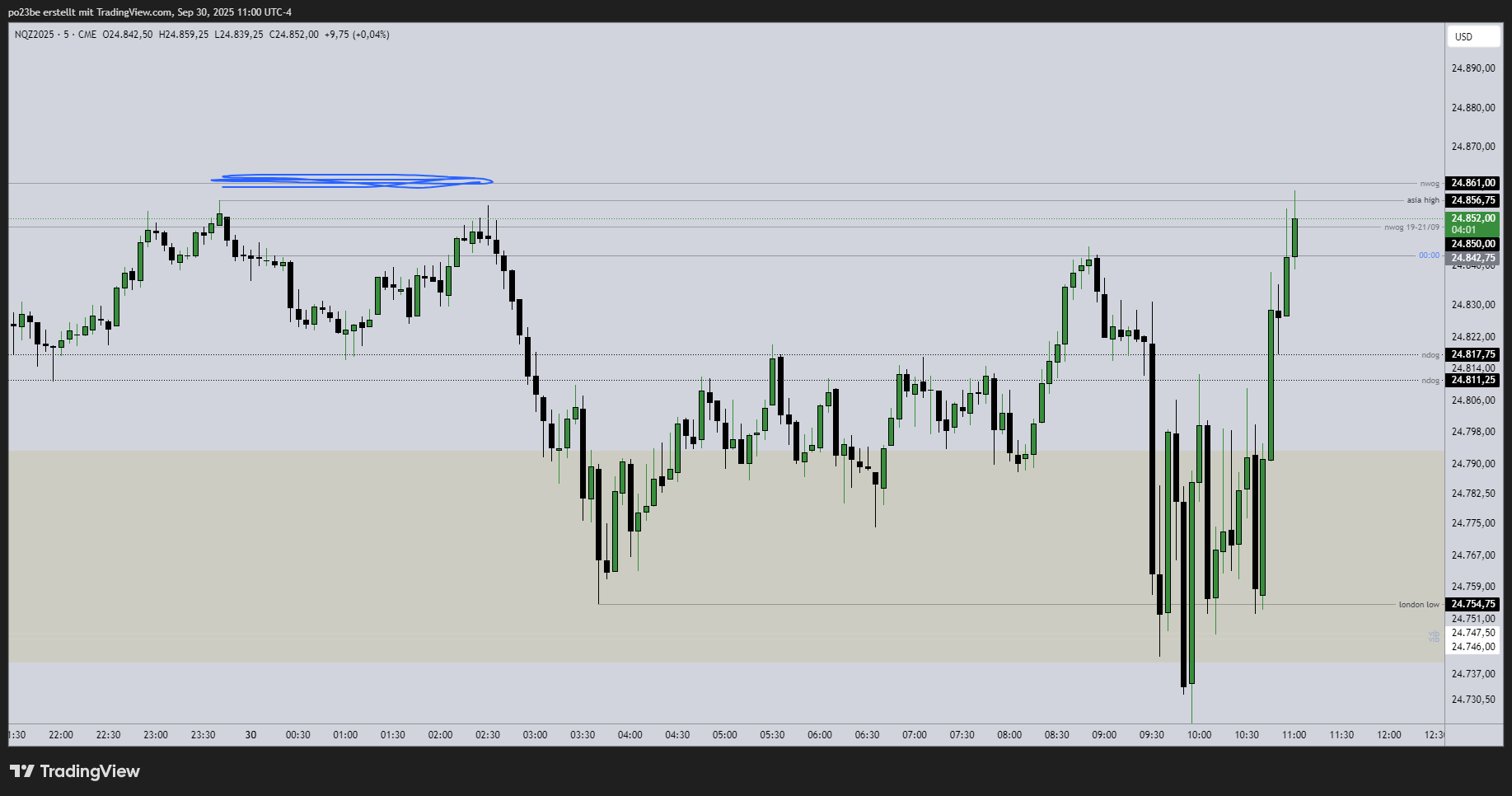Click the NQZ2025 · 5 · CME symbol legend
The image size is (1512, 796).
(55, 35)
